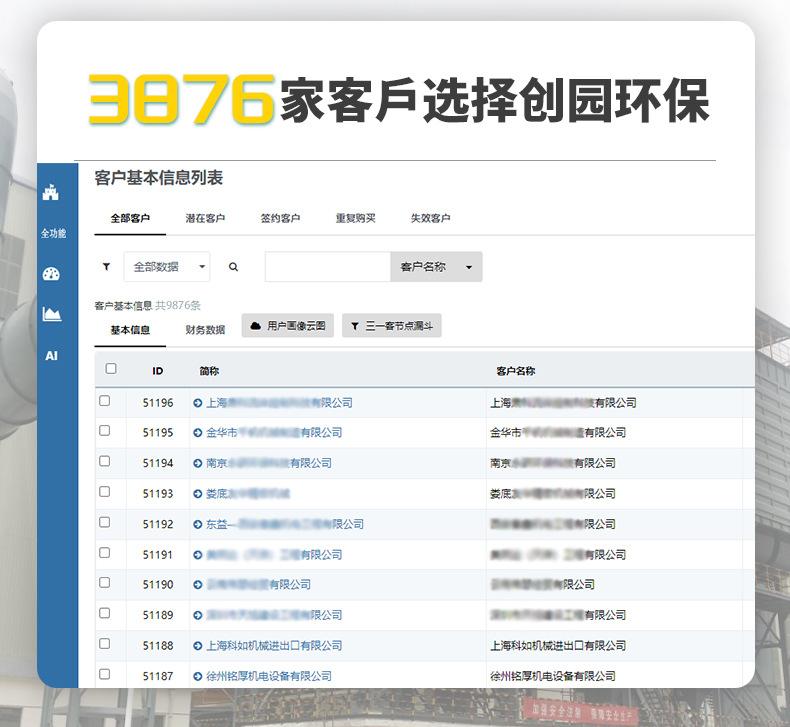The image size is (790, 727).
Task: Select the 财务数据 sub-tab
Action: (x=205, y=330)
